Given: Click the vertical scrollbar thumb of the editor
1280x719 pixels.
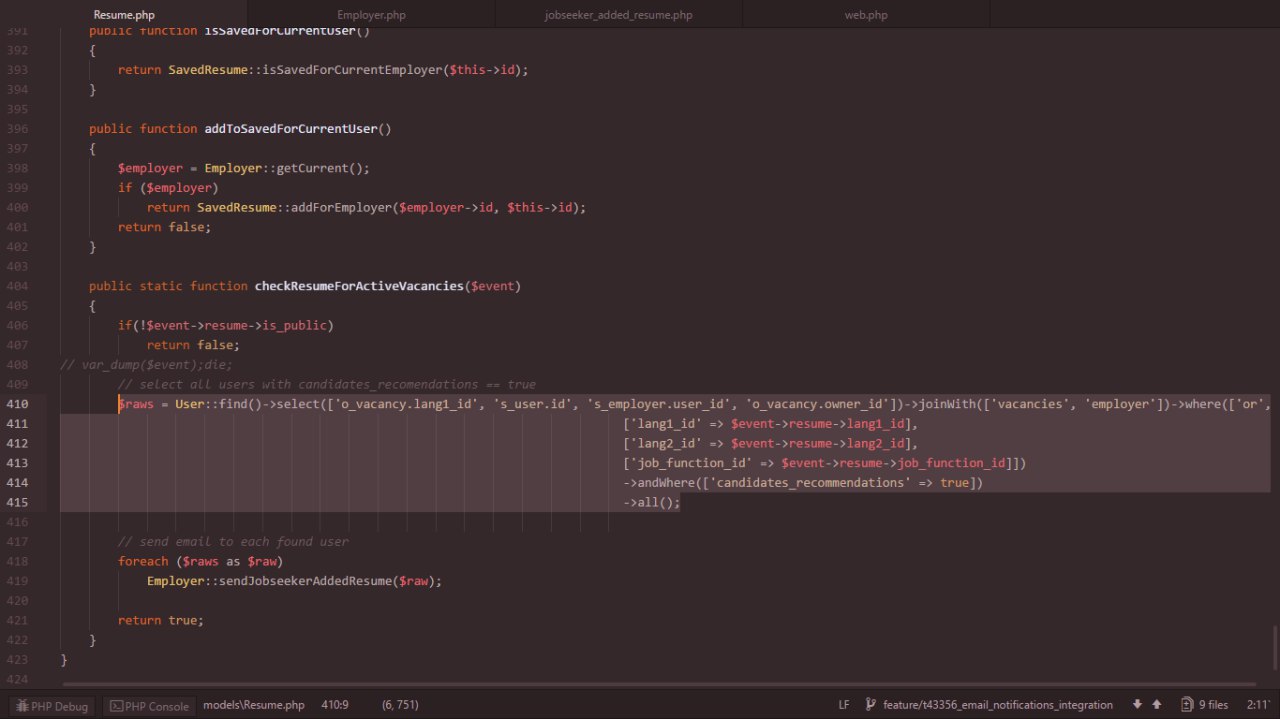Looking at the screenshot, I should point(1275,647).
